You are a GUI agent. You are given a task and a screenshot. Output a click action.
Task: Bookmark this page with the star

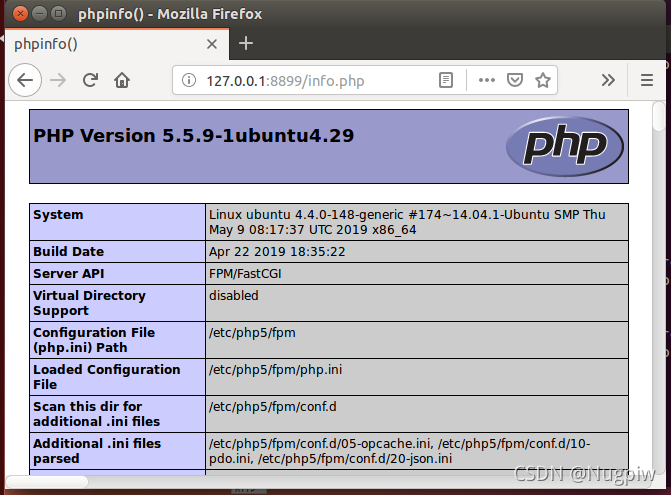(543, 80)
